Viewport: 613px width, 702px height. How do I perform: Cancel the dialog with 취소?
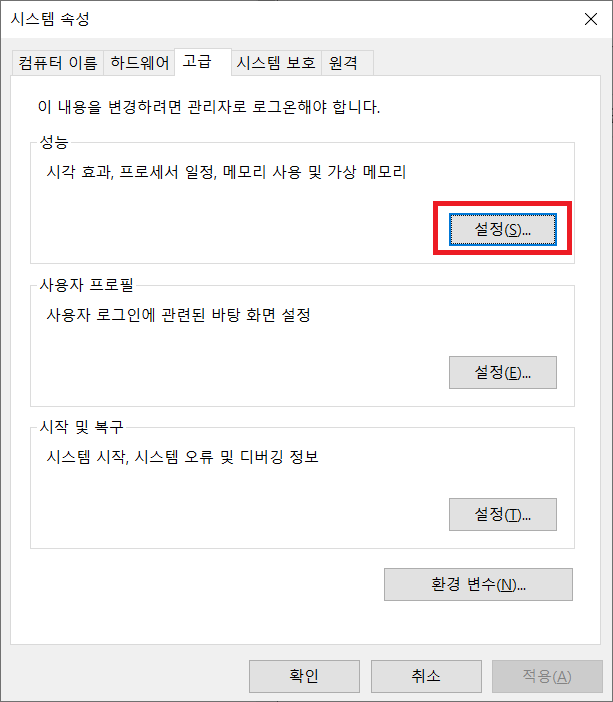426,676
